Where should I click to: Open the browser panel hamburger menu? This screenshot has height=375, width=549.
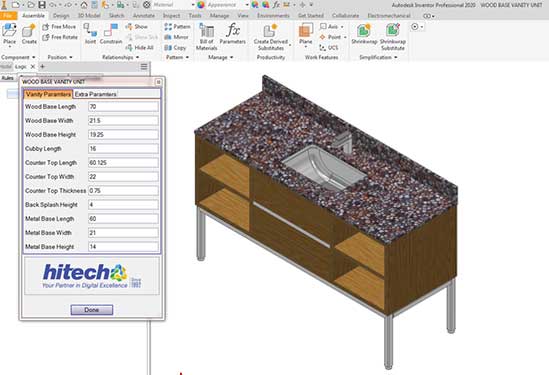tap(144, 67)
